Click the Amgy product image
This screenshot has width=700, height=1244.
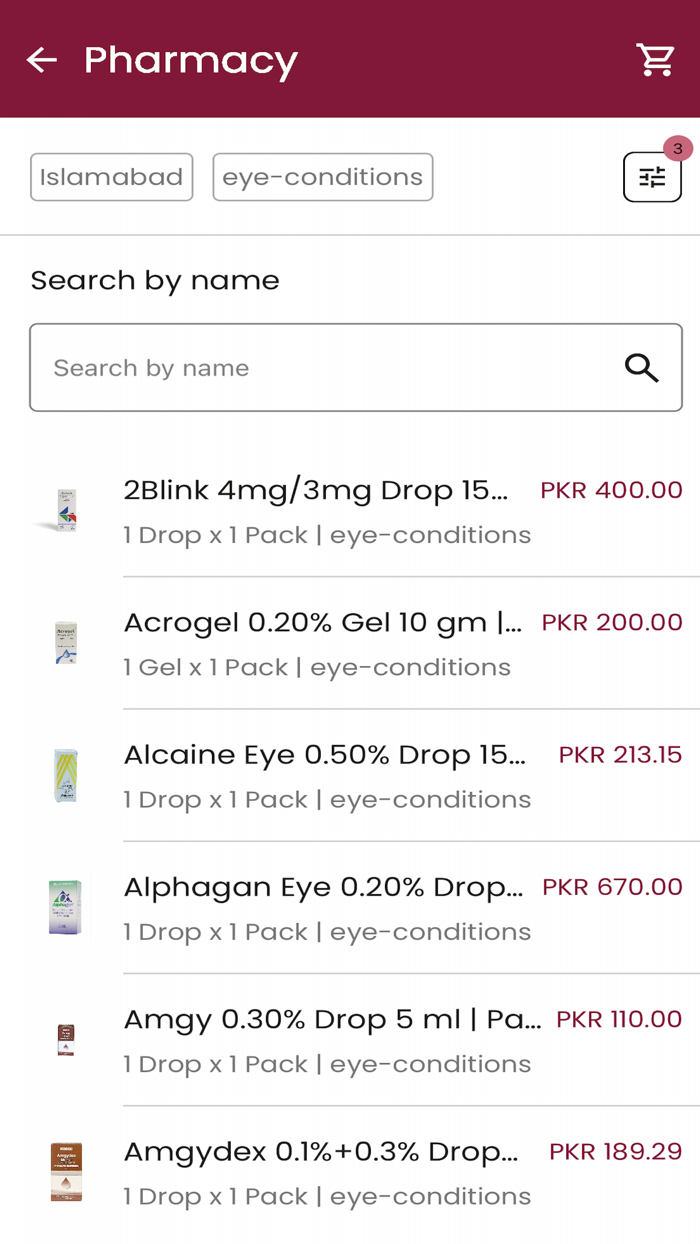pos(66,1040)
